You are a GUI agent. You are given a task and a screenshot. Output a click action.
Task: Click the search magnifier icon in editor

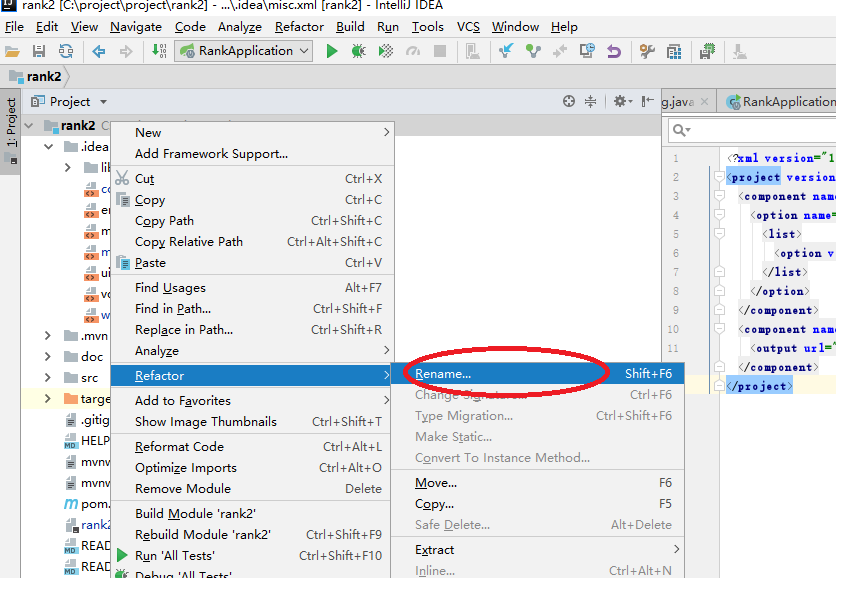[x=681, y=130]
